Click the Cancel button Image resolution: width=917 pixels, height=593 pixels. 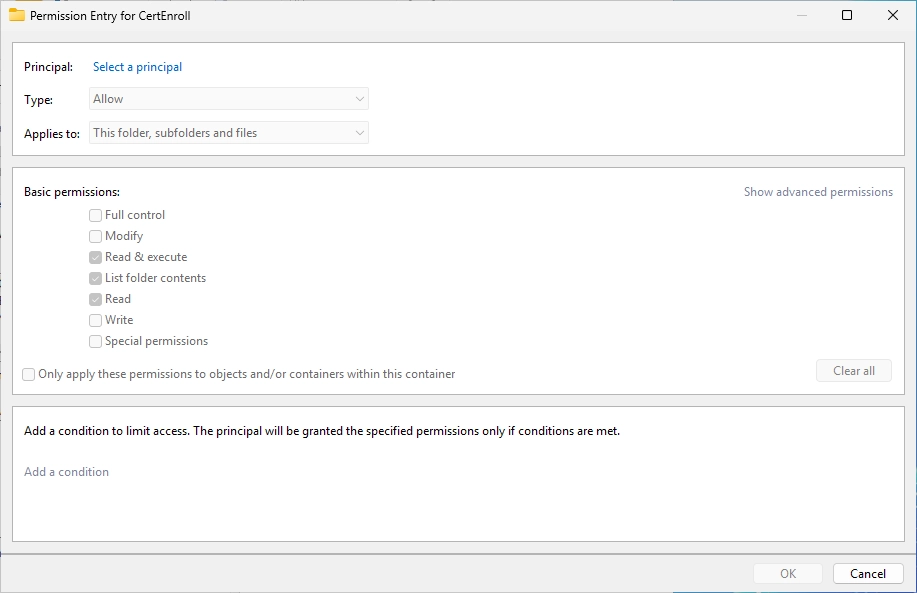tap(868, 574)
